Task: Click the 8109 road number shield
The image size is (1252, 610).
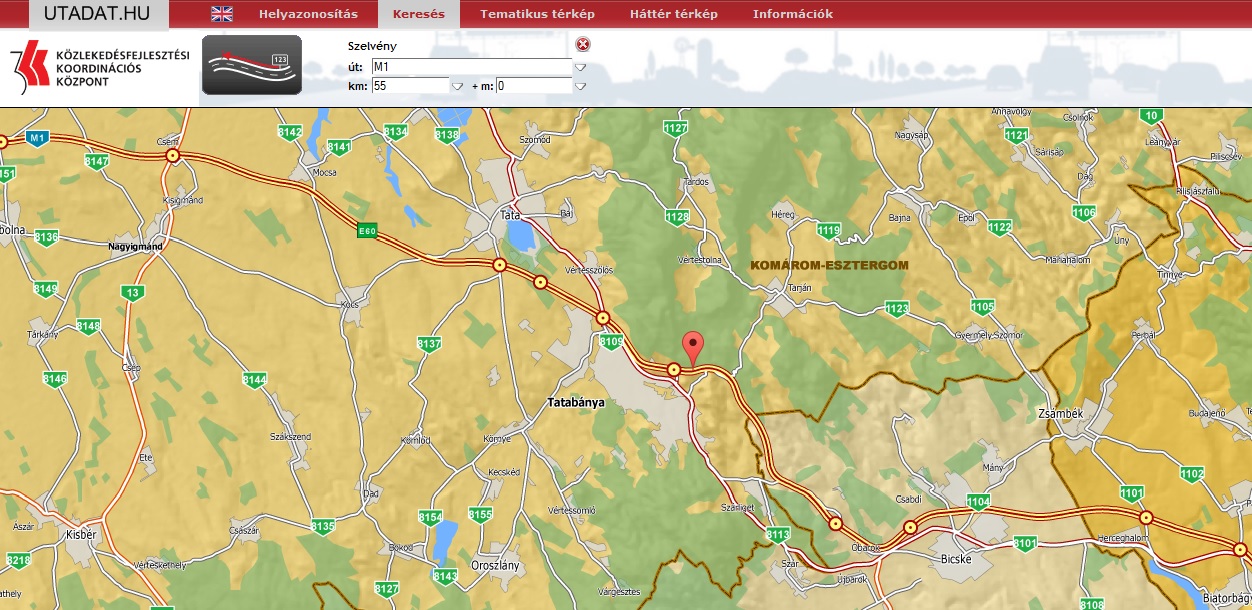Action: (612, 342)
